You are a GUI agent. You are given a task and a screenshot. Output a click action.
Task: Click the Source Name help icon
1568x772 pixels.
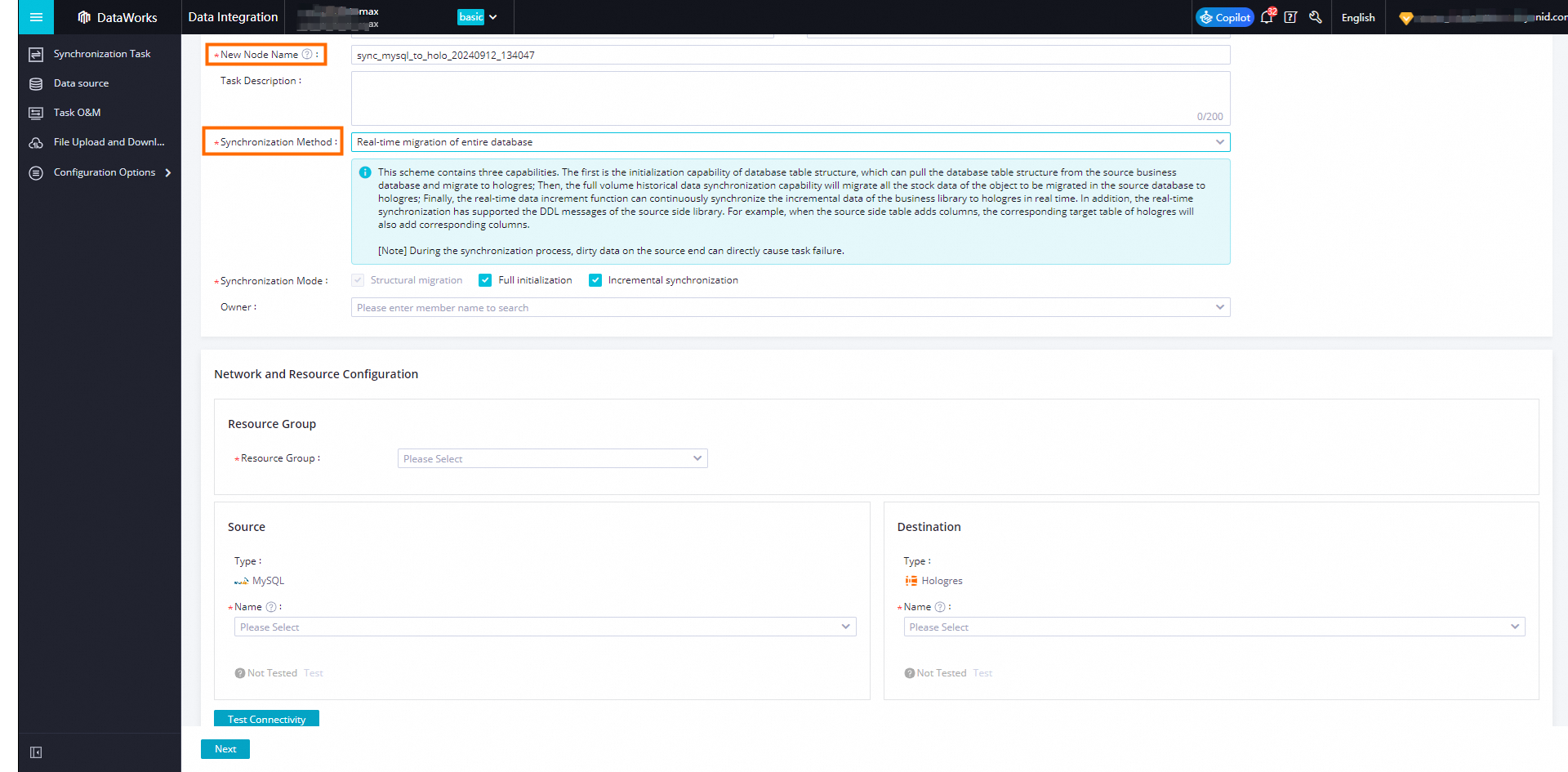271,607
